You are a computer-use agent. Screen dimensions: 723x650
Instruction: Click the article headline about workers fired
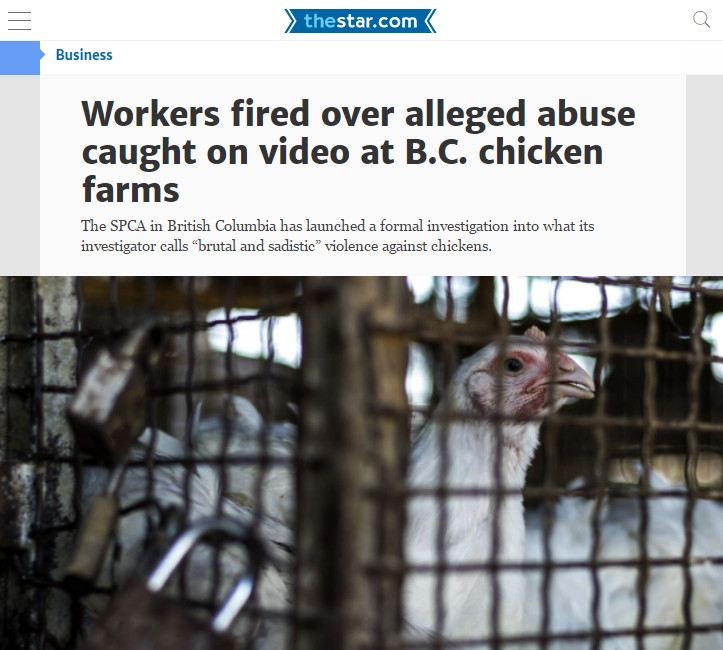point(358,151)
